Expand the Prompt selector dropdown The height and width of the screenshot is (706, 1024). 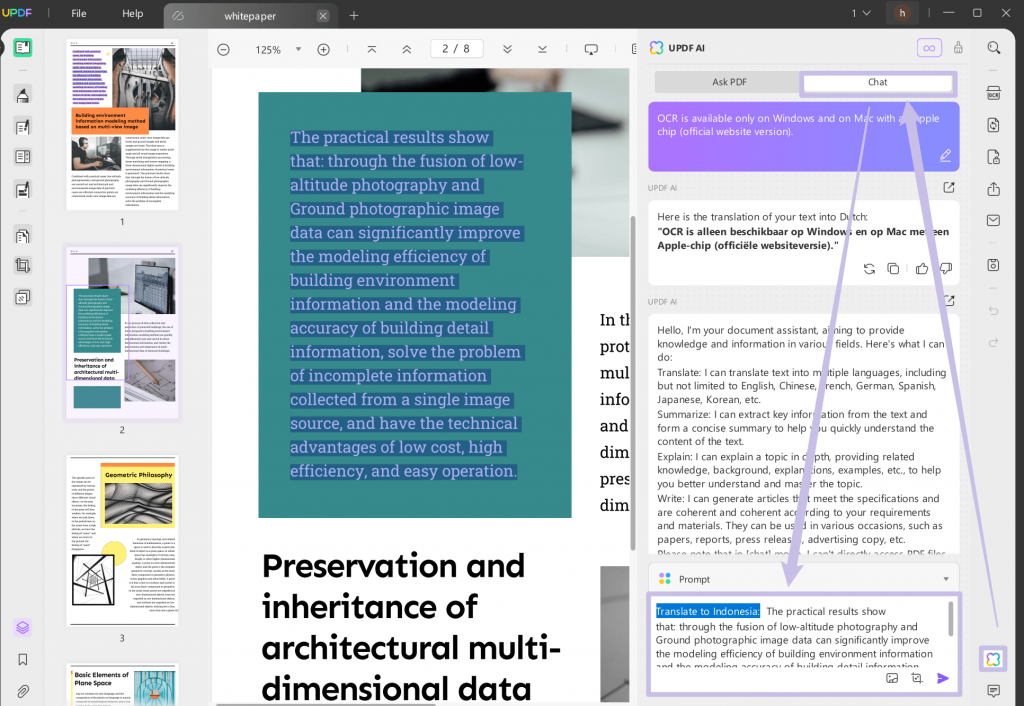(946, 579)
